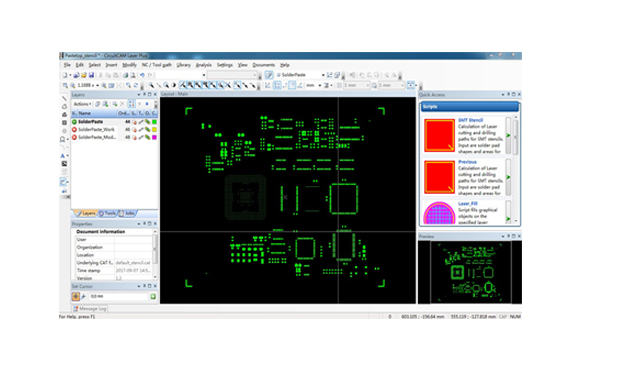
Task: Toggle the highlighted layer sort icon in Layers toolbar
Action: [x=131, y=104]
